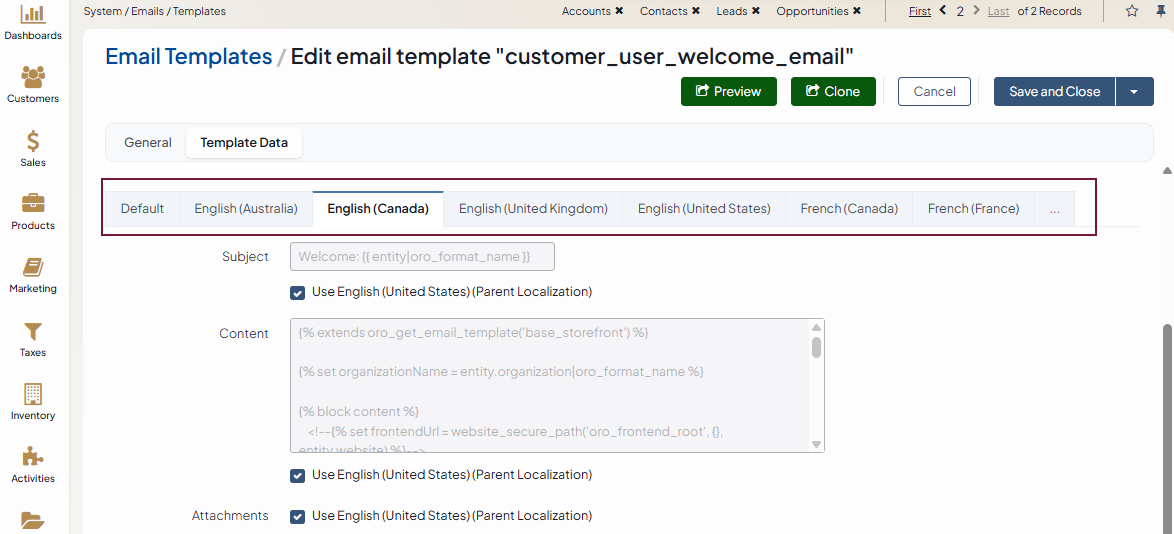Go to previous record arrow

[x=942, y=11]
